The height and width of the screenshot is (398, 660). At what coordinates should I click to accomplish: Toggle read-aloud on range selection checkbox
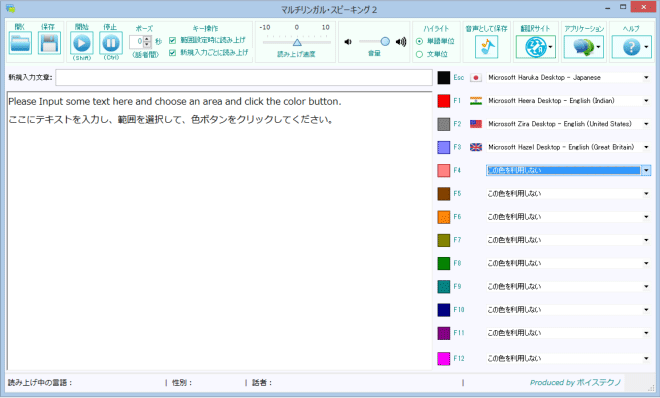[172, 40]
